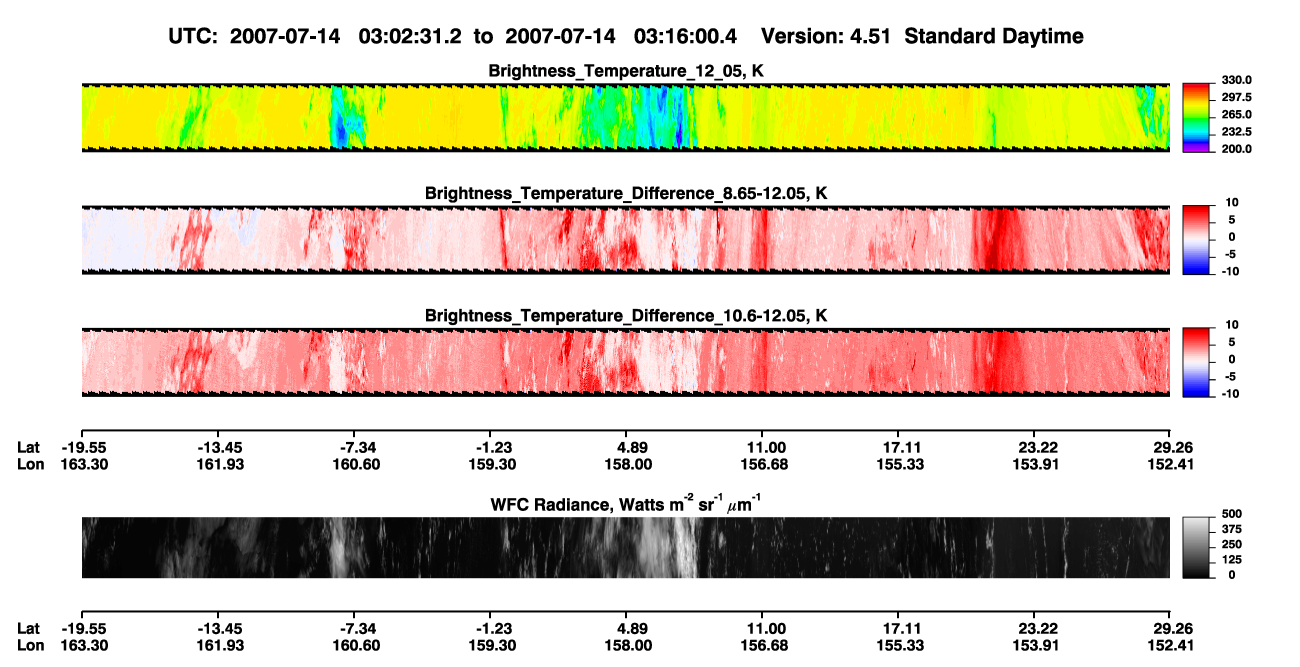Click the 'WFC Radiance' panel title
This screenshot has height=667, width=1300.
[627, 504]
